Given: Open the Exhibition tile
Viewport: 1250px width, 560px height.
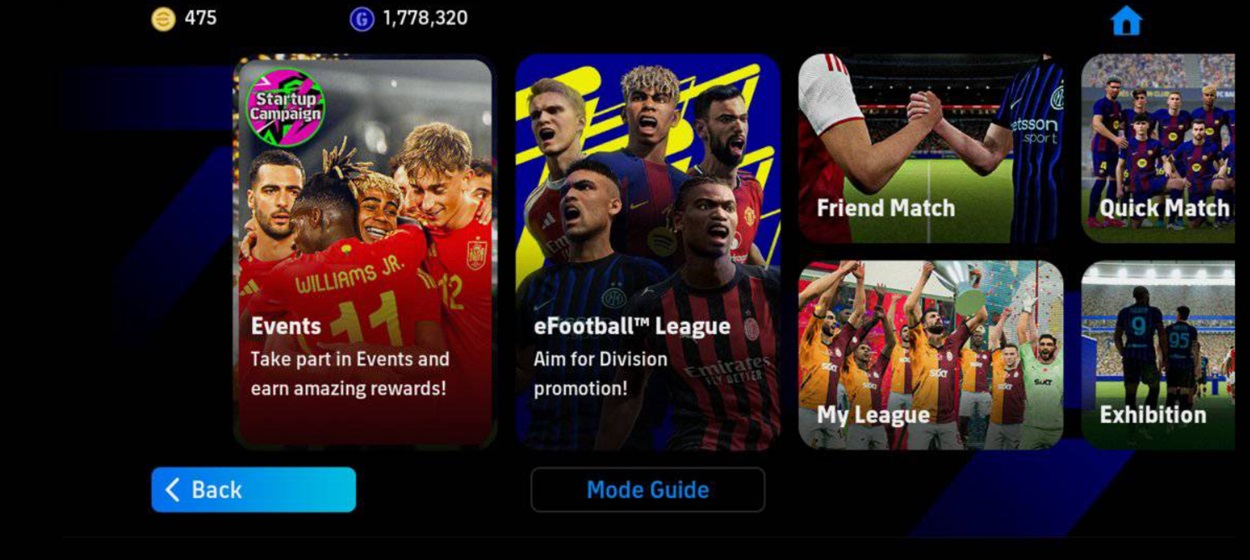Looking at the screenshot, I should point(1158,355).
